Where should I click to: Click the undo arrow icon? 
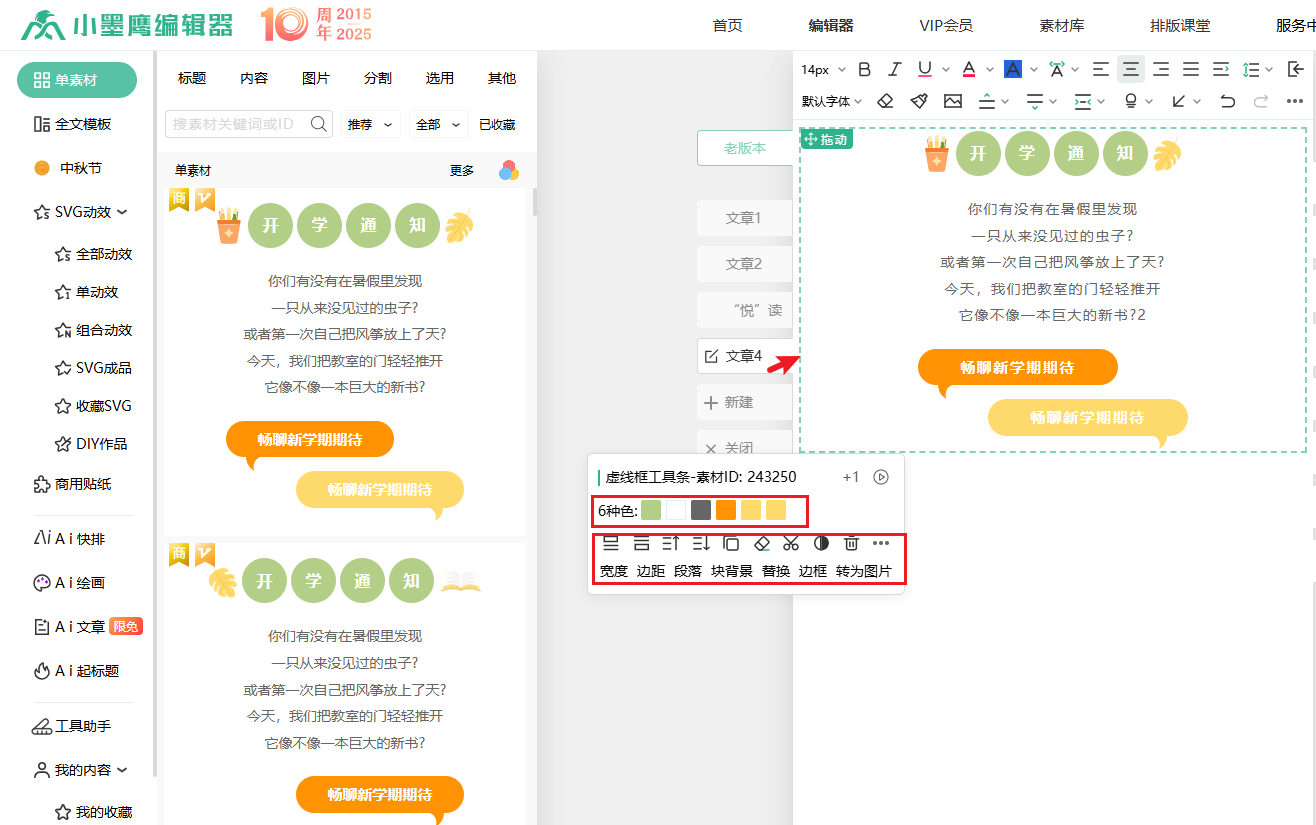click(1228, 101)
